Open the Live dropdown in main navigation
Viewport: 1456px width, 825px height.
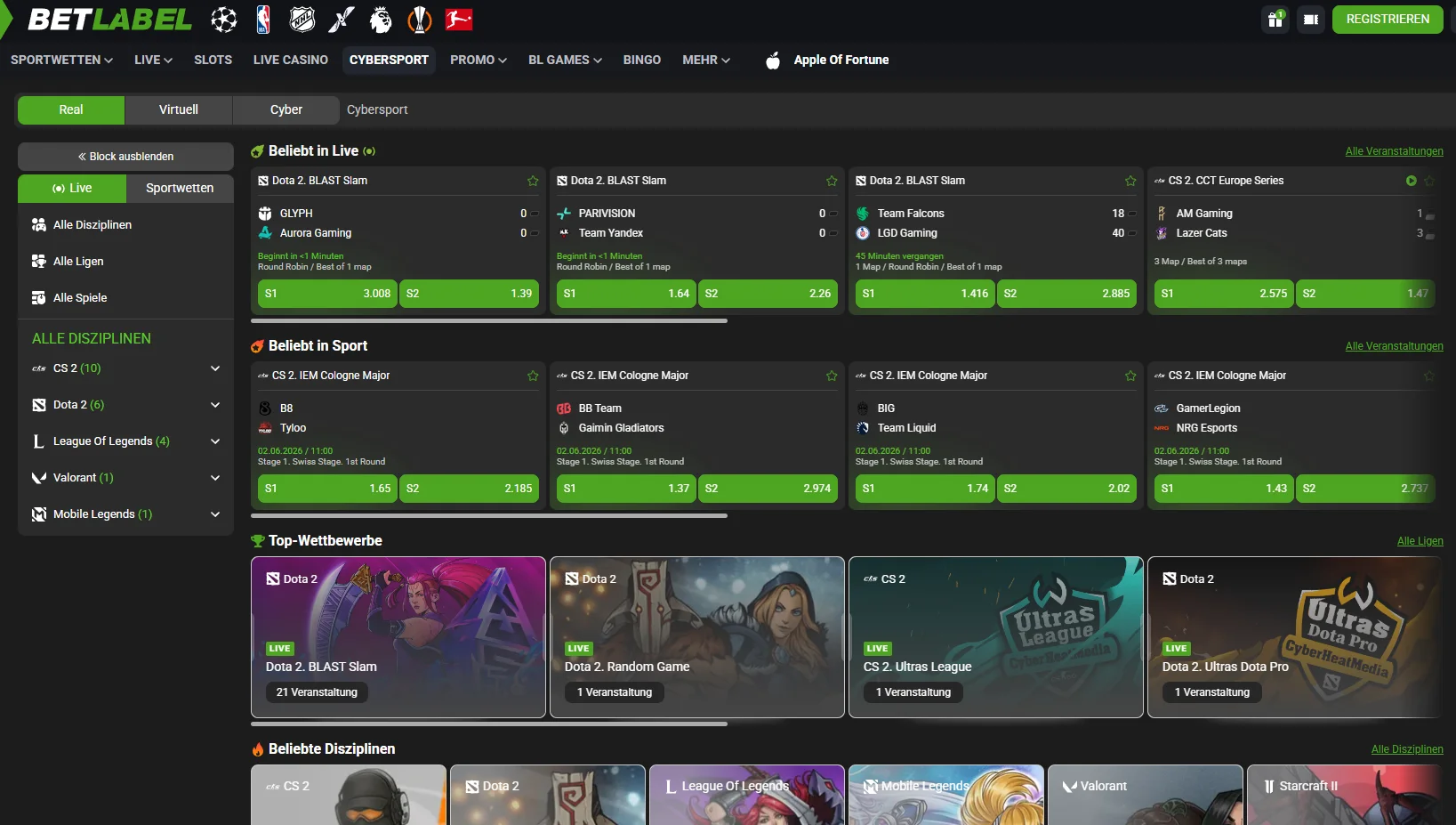coord(153,60)
